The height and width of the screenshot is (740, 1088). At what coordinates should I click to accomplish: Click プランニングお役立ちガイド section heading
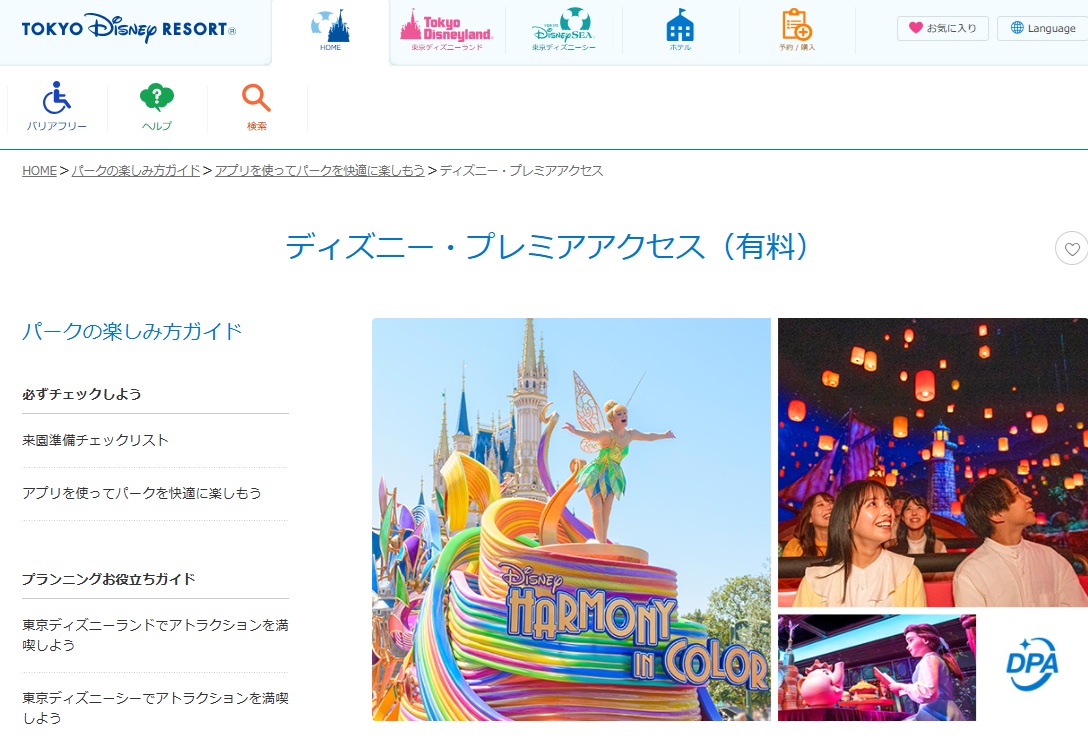click(x=109, y=579)
